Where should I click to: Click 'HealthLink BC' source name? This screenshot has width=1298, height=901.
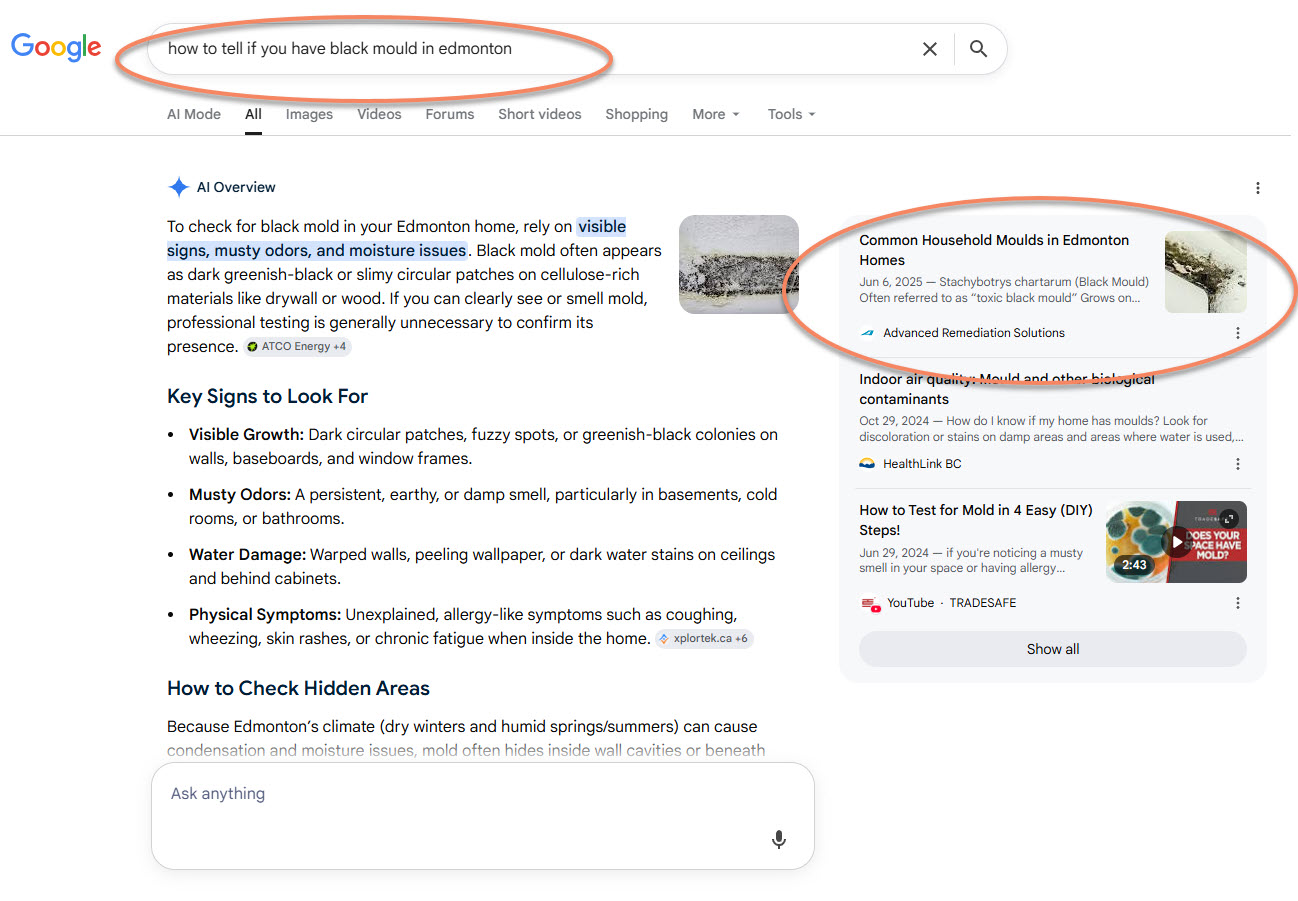coord(922,464)
